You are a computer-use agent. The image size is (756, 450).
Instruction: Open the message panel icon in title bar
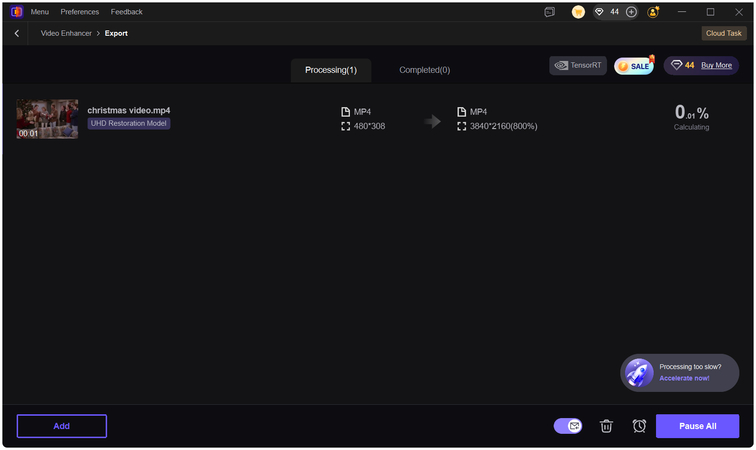point(550,12)
